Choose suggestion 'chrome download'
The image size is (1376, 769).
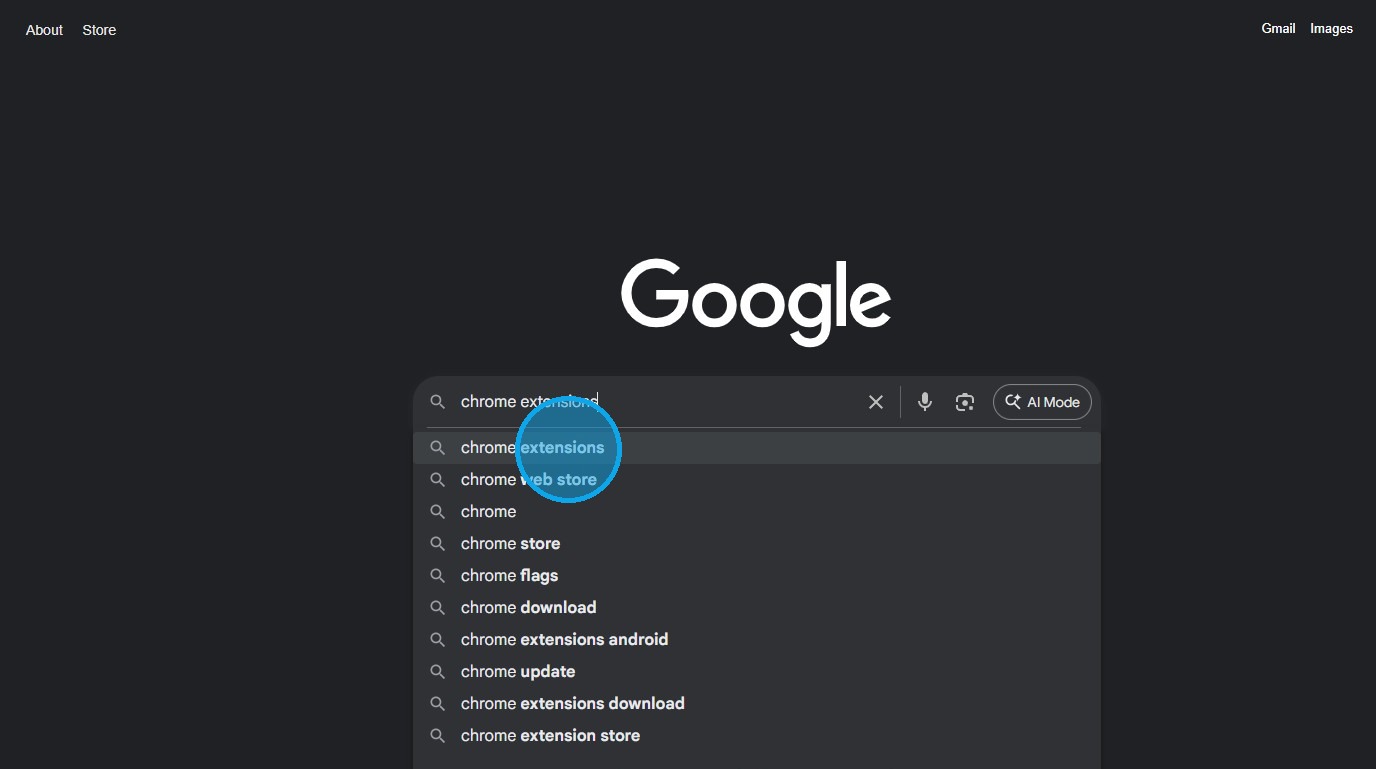click(x=757, y=608)
